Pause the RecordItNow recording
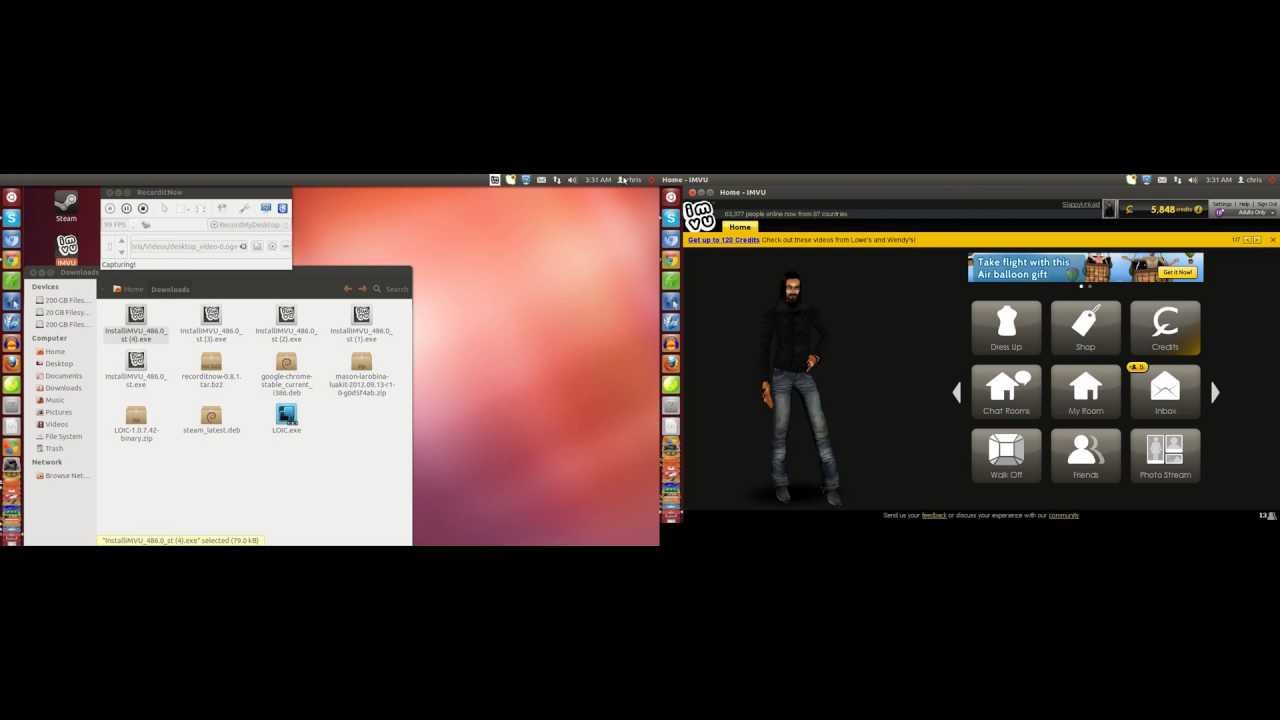The height and width of the screenshot is (720, 1280). [x=126, y=208]
